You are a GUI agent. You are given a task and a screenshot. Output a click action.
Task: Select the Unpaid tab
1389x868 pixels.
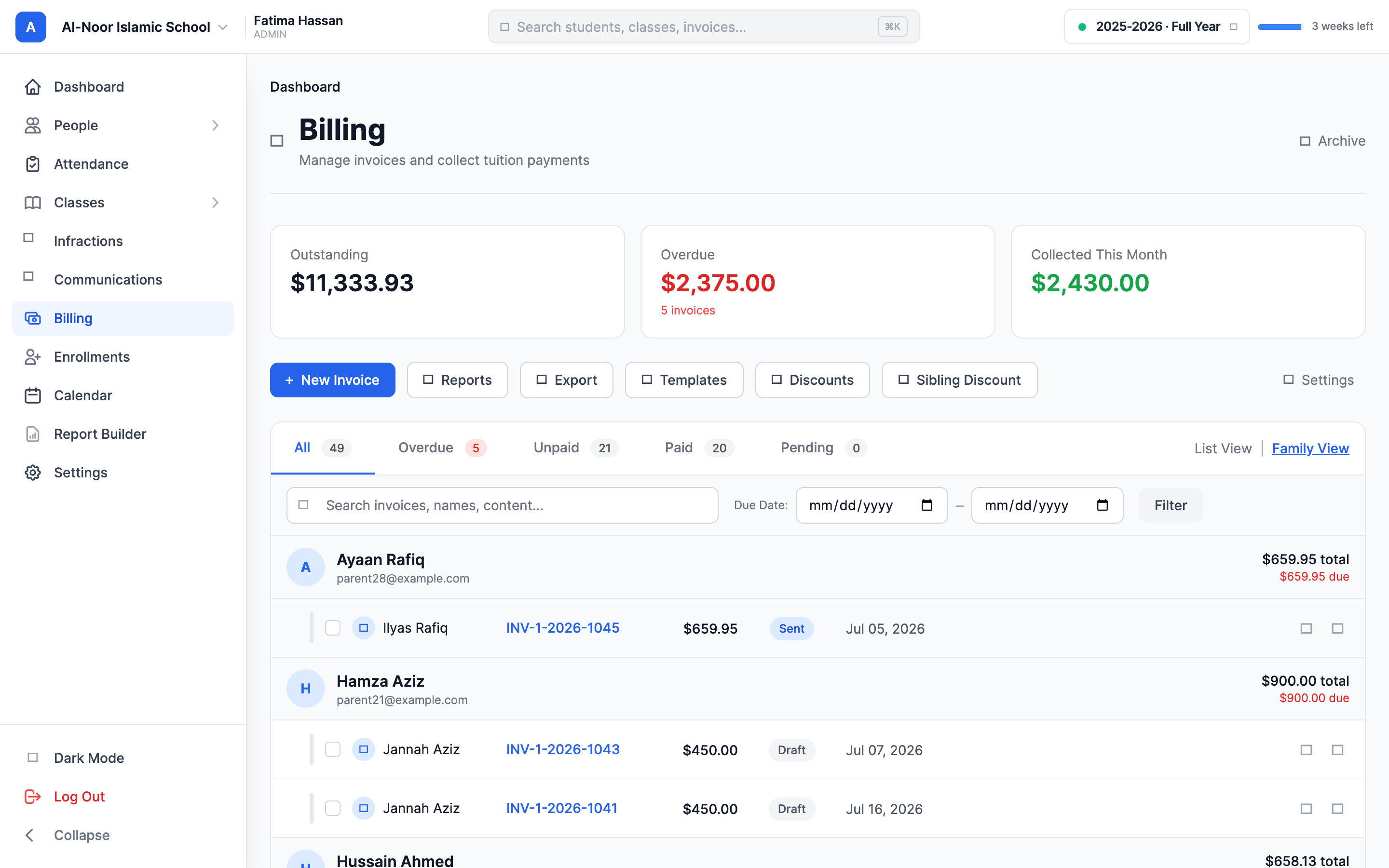pos(576,448)
